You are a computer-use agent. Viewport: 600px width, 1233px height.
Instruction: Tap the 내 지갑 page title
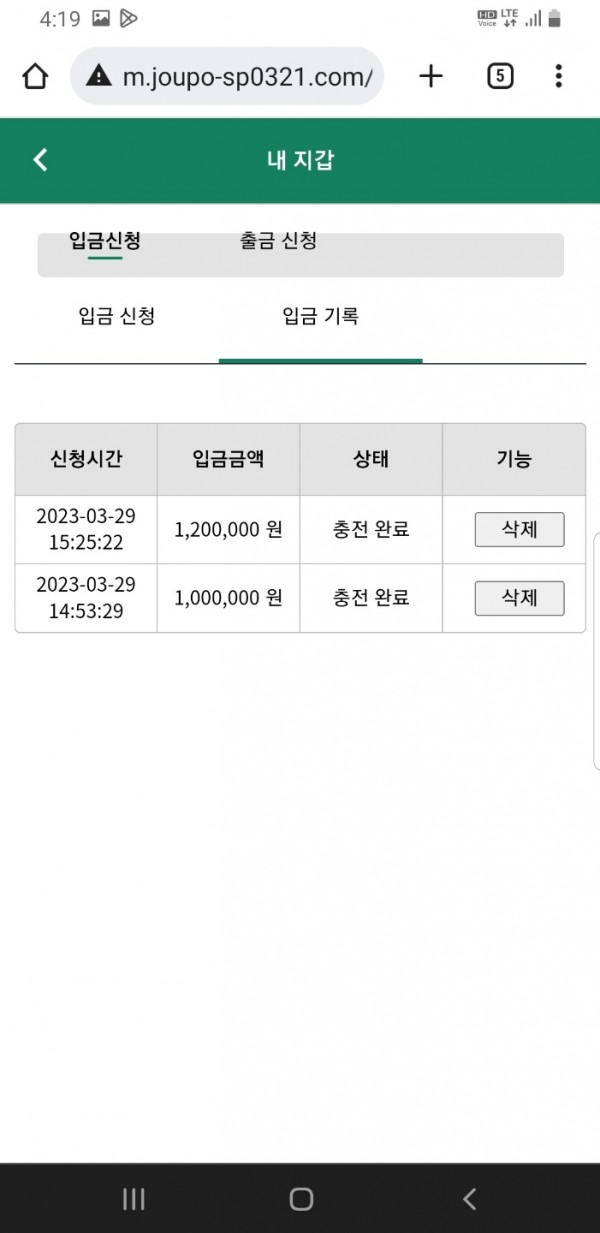point(300,160)
